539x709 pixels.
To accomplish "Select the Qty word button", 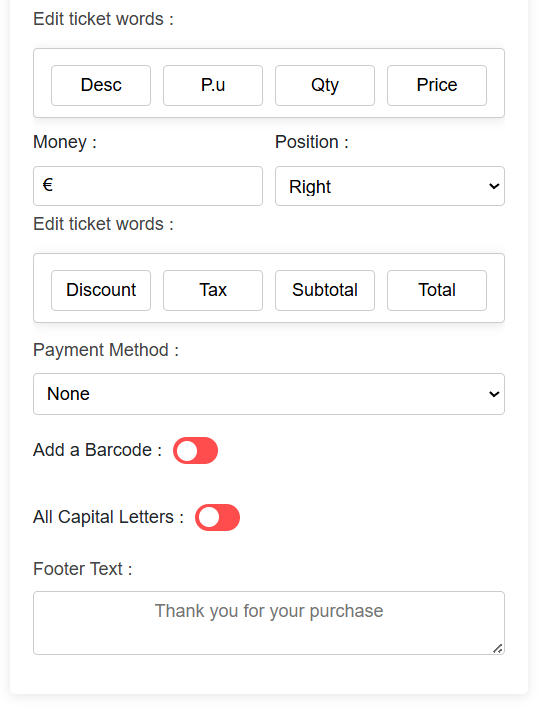I will click(325, 85).
